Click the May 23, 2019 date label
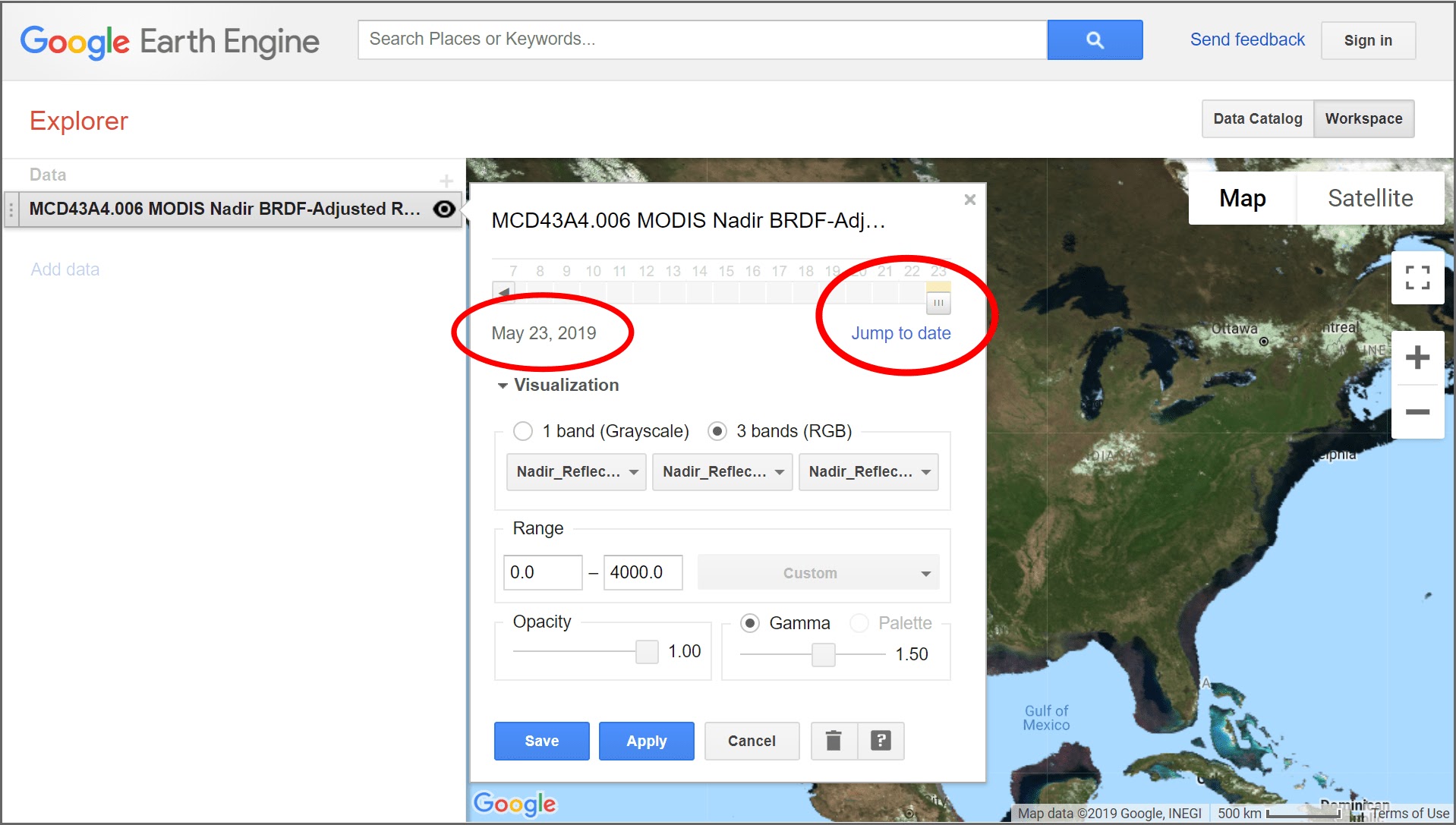The height and width of the screenshot is (825, 1456). [544, 333]
